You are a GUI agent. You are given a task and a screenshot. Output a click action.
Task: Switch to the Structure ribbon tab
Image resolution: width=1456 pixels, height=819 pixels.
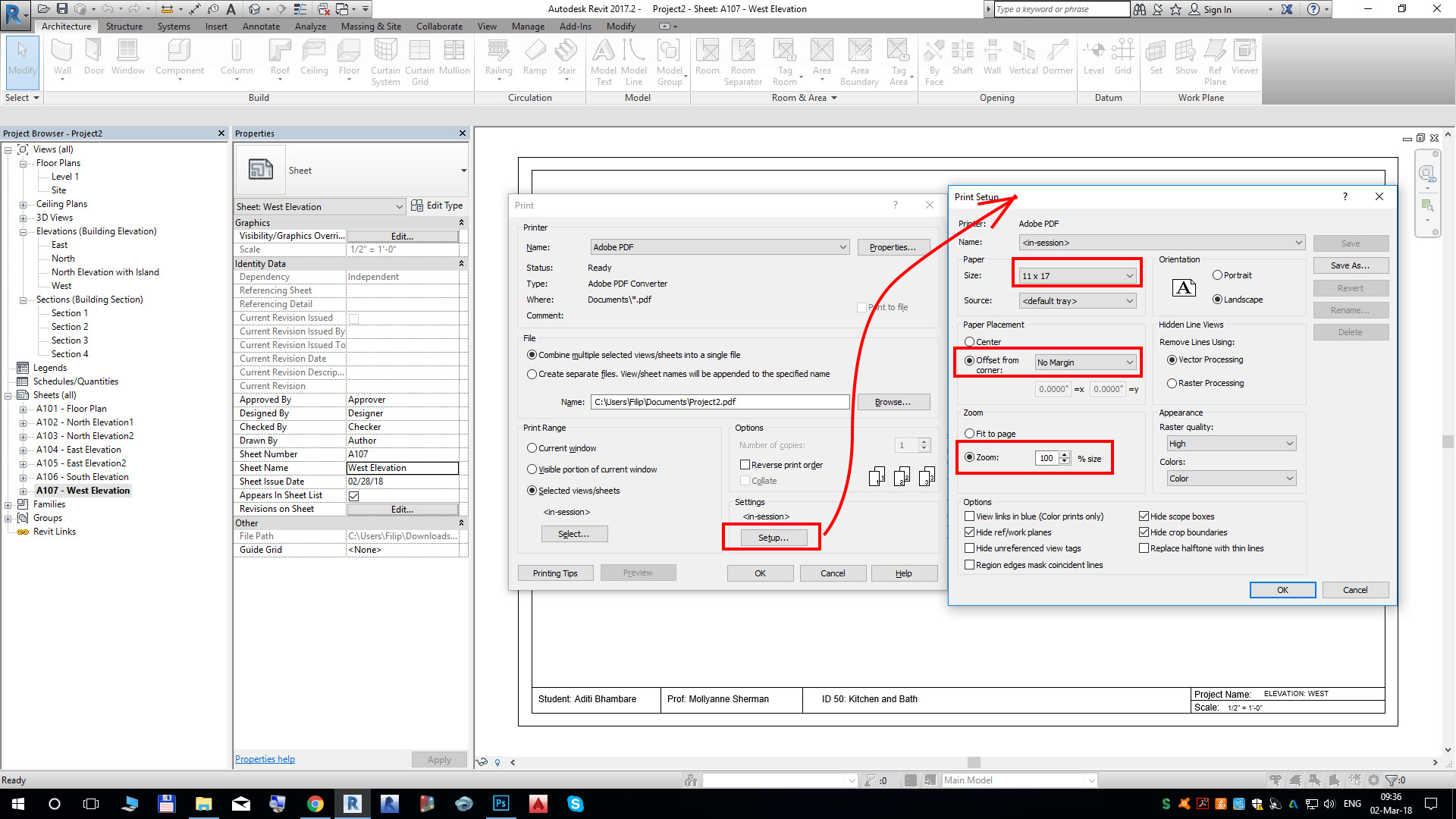pyautogui.click(x=124, y=27)
